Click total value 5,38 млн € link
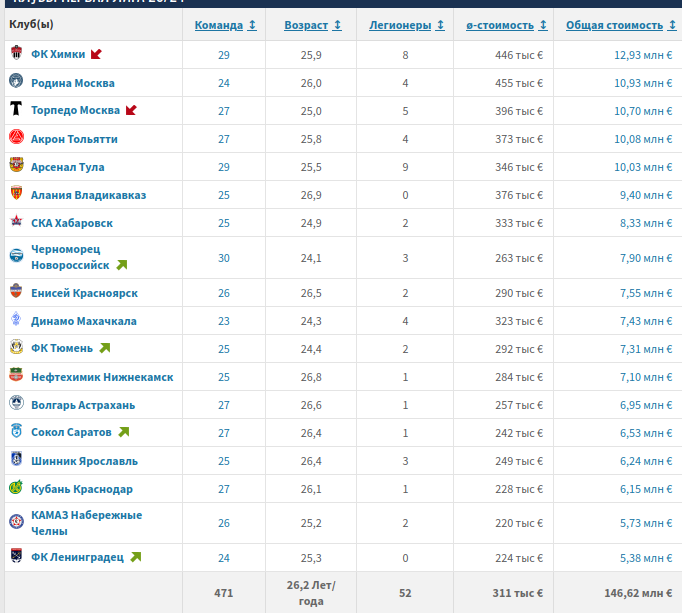 [x=646, y=558]
